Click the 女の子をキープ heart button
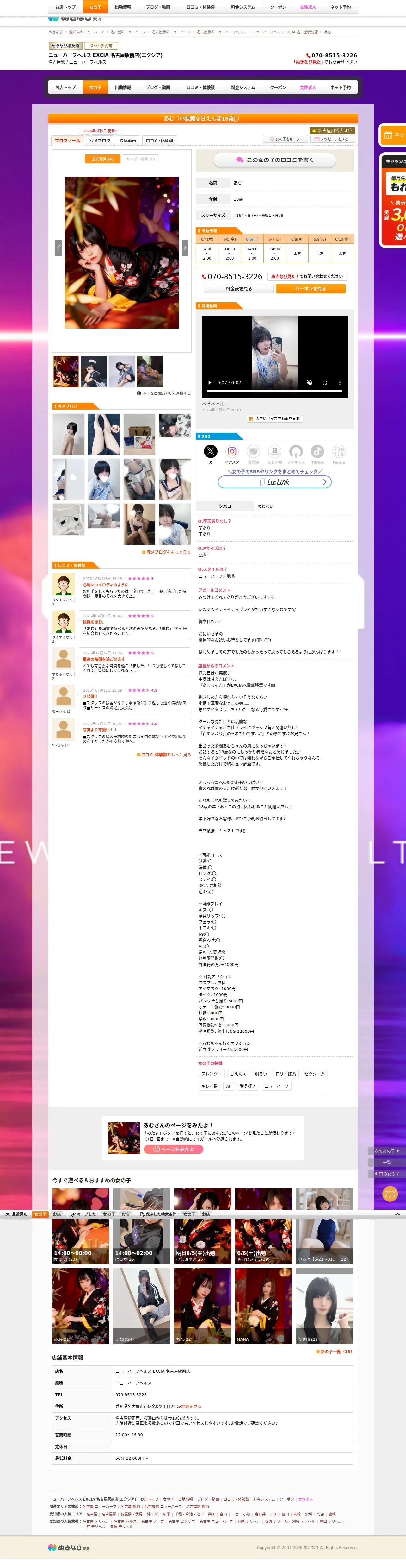Viewport: 406px width, 1568px height. [285, 139]
